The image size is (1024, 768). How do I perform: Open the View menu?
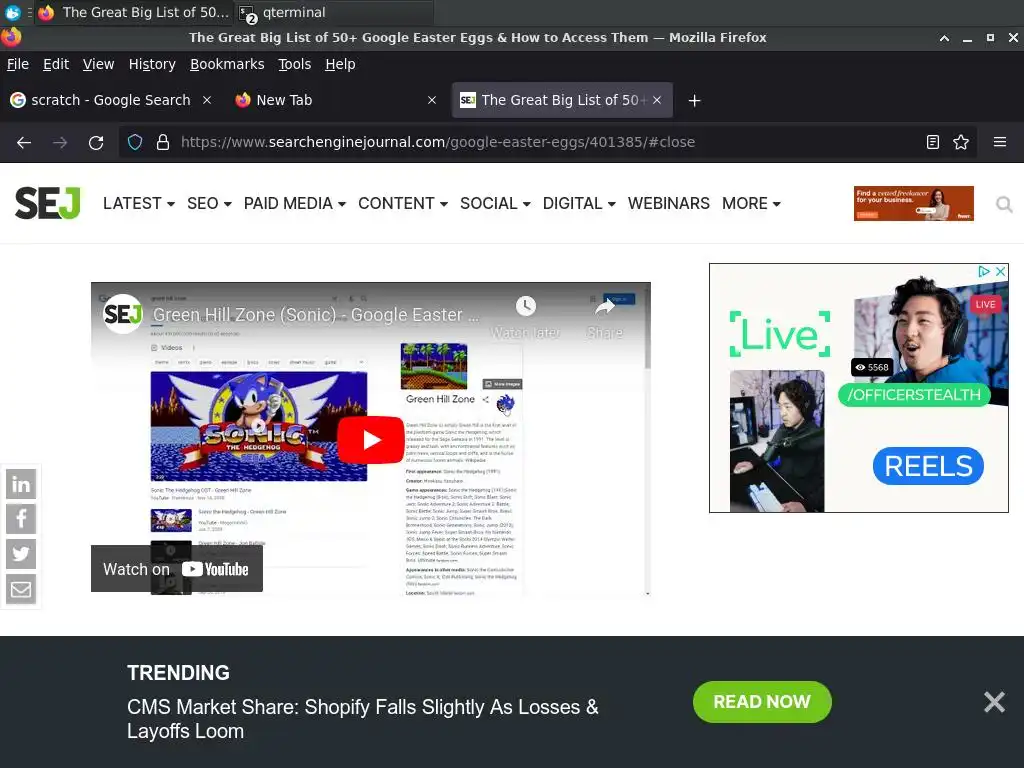[x=98, y=64]
